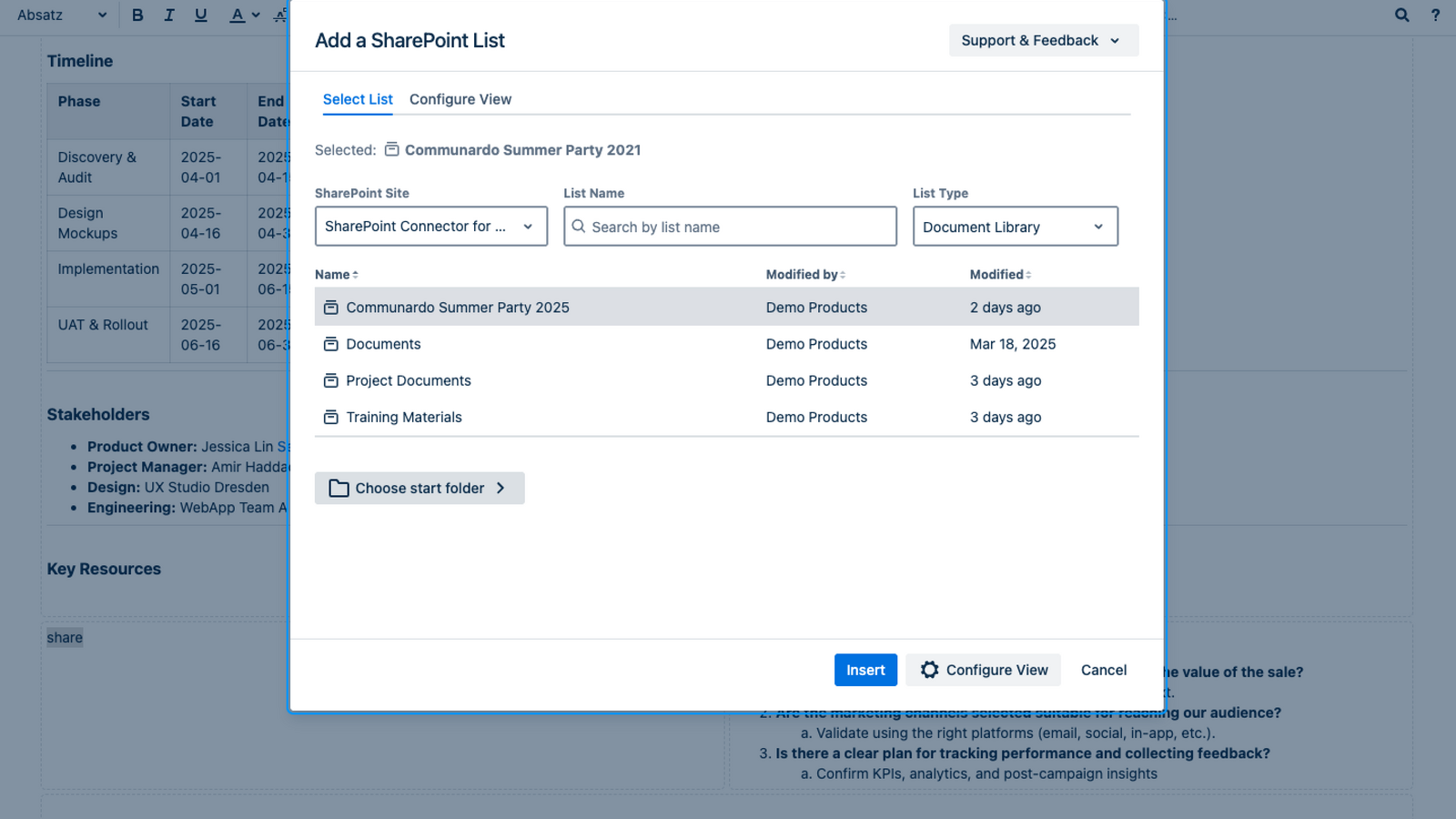Screen dimensions: 1456x819
Task: Select the Documents list row
Action: 727,344
